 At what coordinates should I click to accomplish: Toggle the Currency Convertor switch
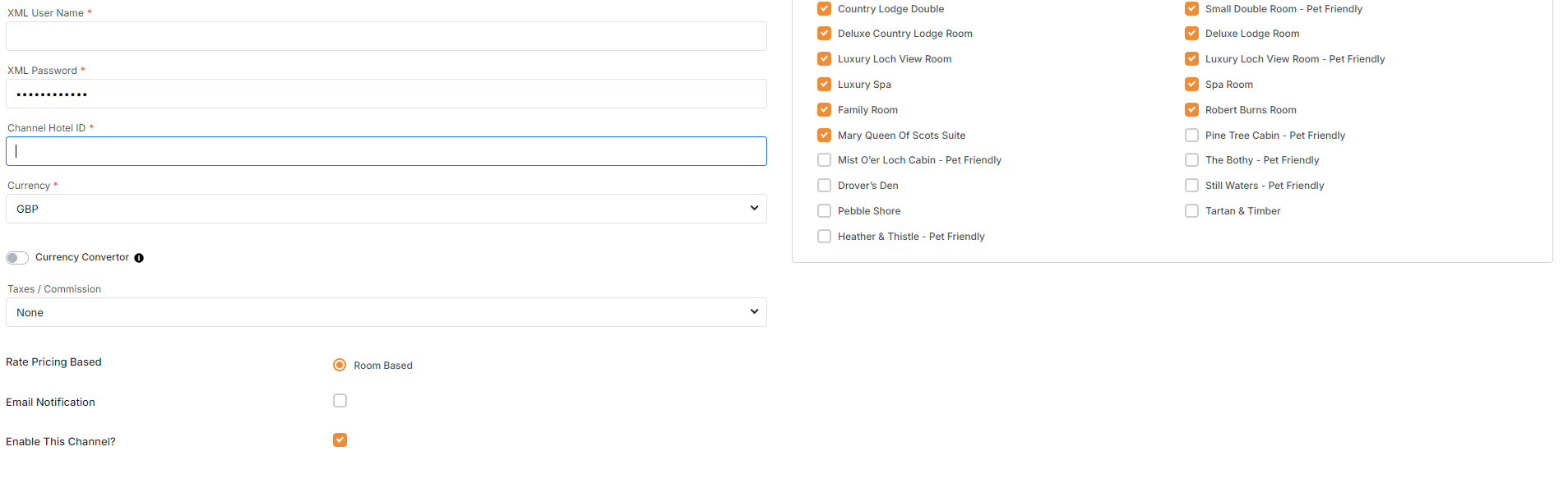pos(17,258)
